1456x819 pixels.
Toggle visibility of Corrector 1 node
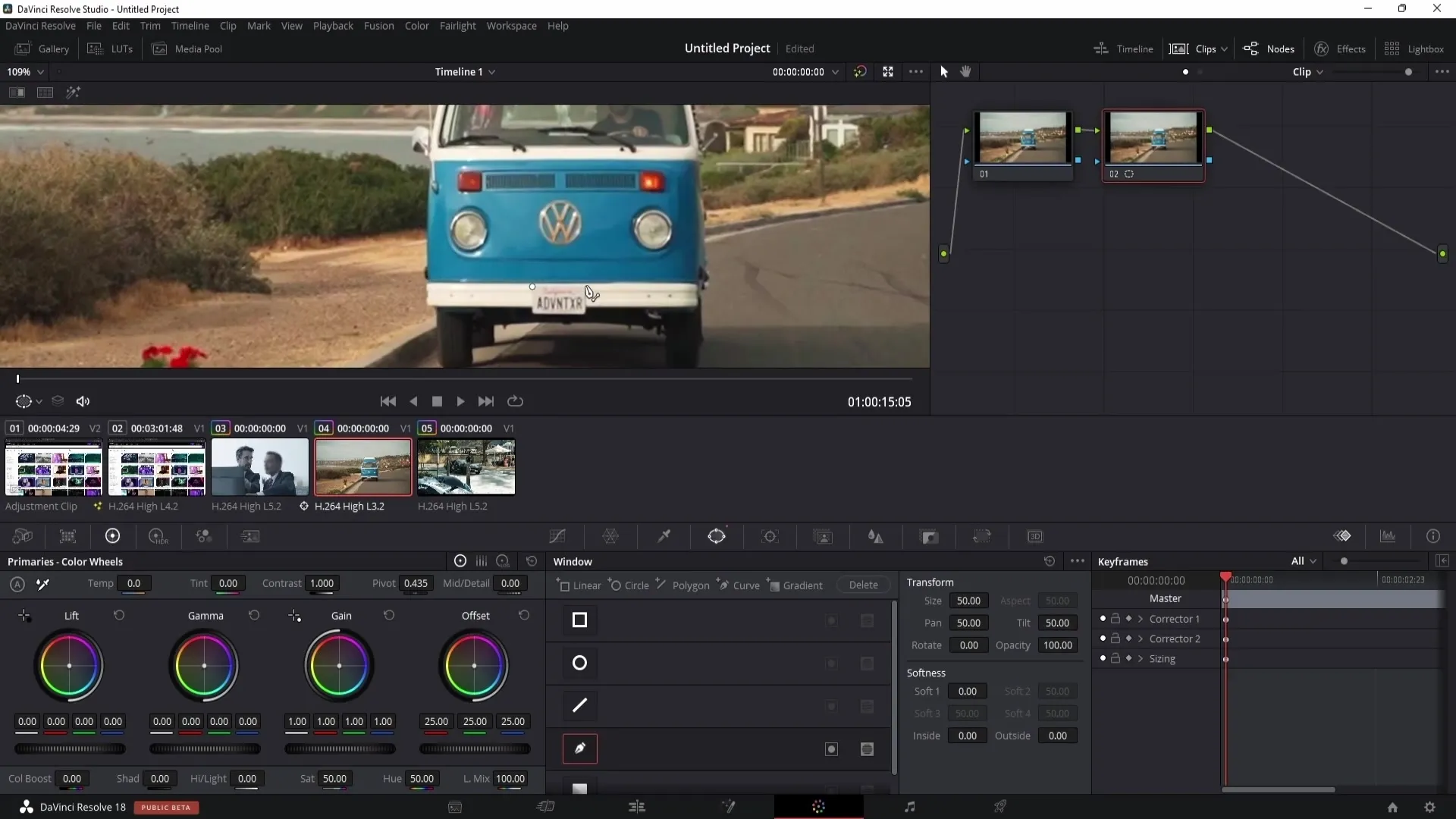click(1102, 618)
